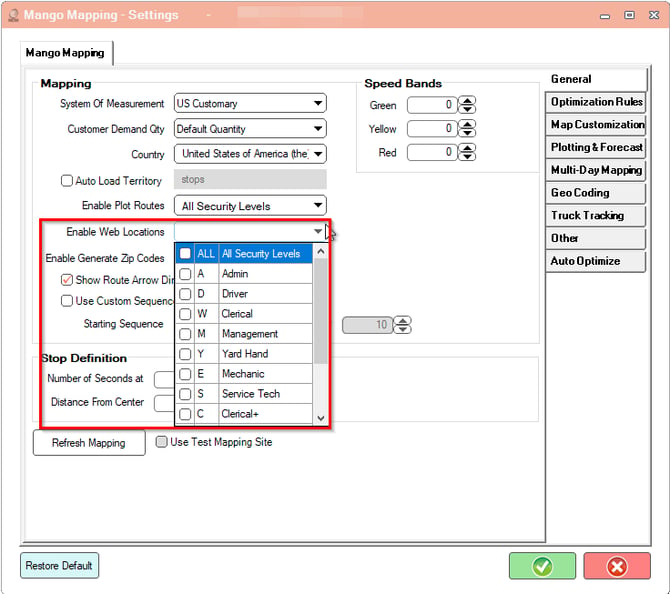Click the disabled stops territory field

point(250,179)
